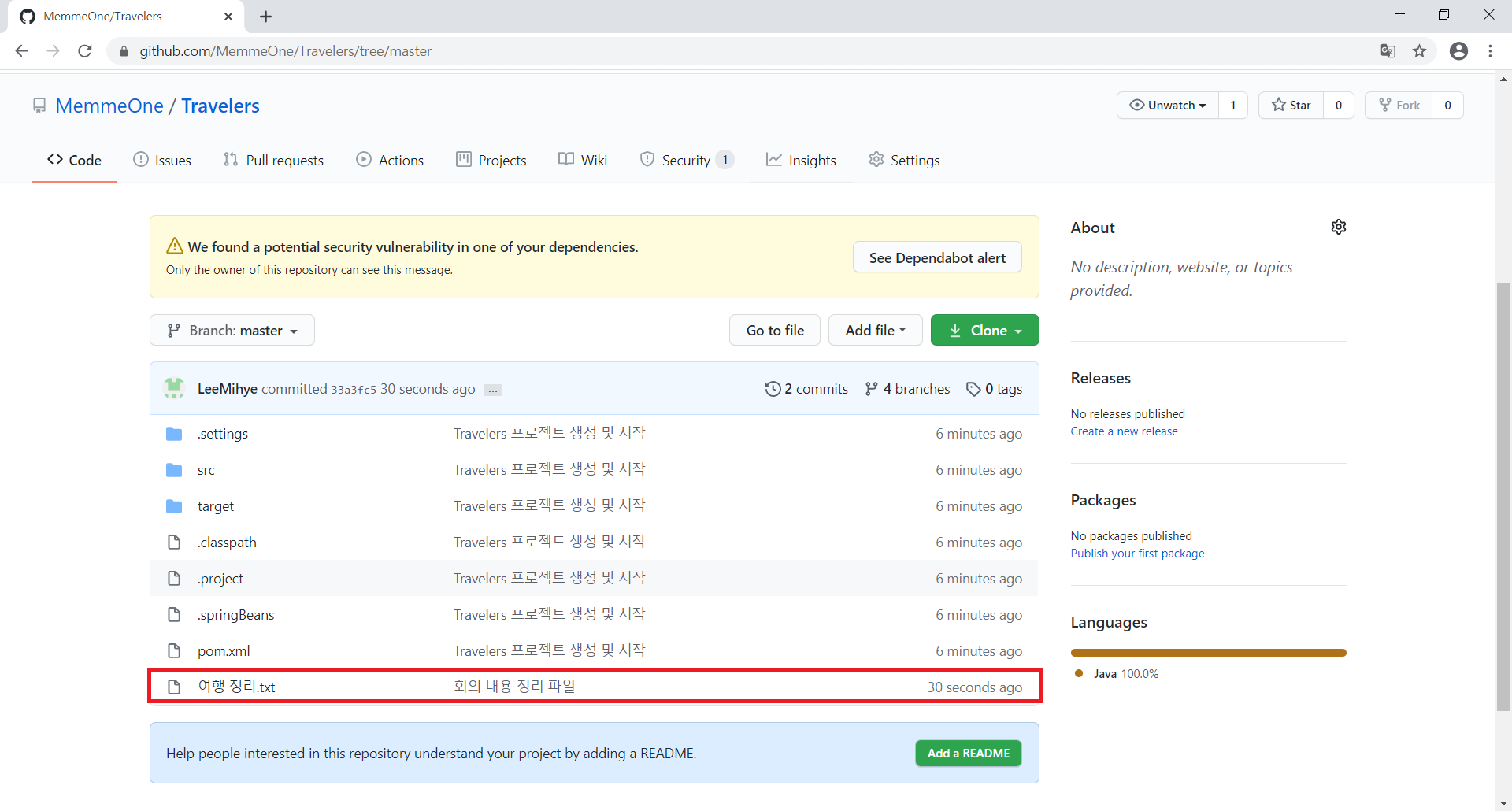This screenshot has height=811, width=1512.
Task: Click the browser forward arrow
Action: [53, 51]
